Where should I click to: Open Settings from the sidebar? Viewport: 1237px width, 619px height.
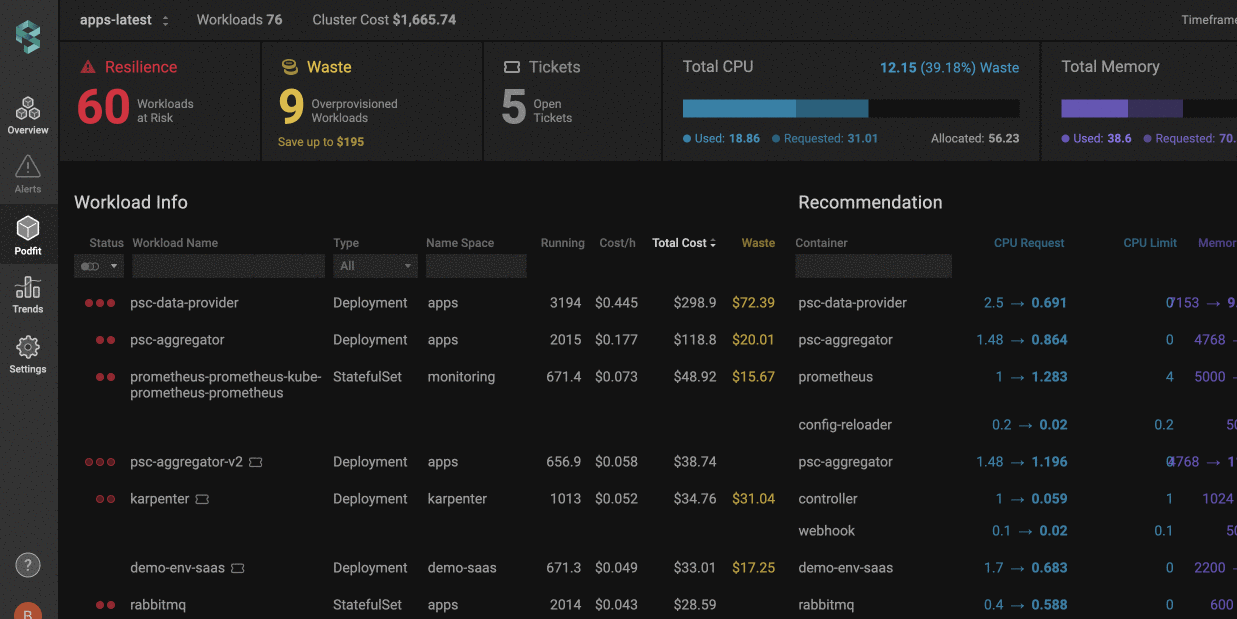pyautogui.click(x=28, y=354)
